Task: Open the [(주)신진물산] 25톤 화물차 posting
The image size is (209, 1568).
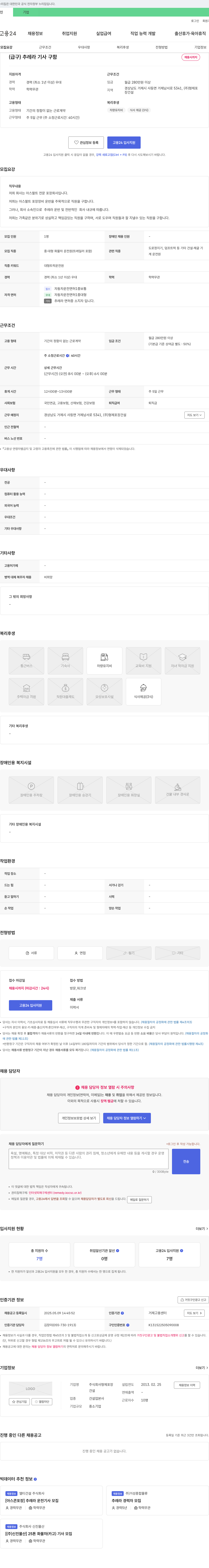Action: pos(39,1534)
